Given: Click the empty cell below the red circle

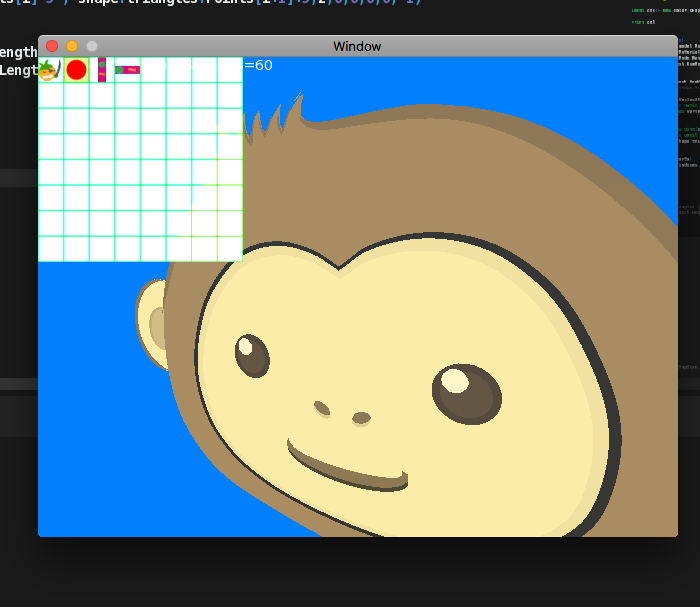Looking at the screenshot, I should pos(76,96).
